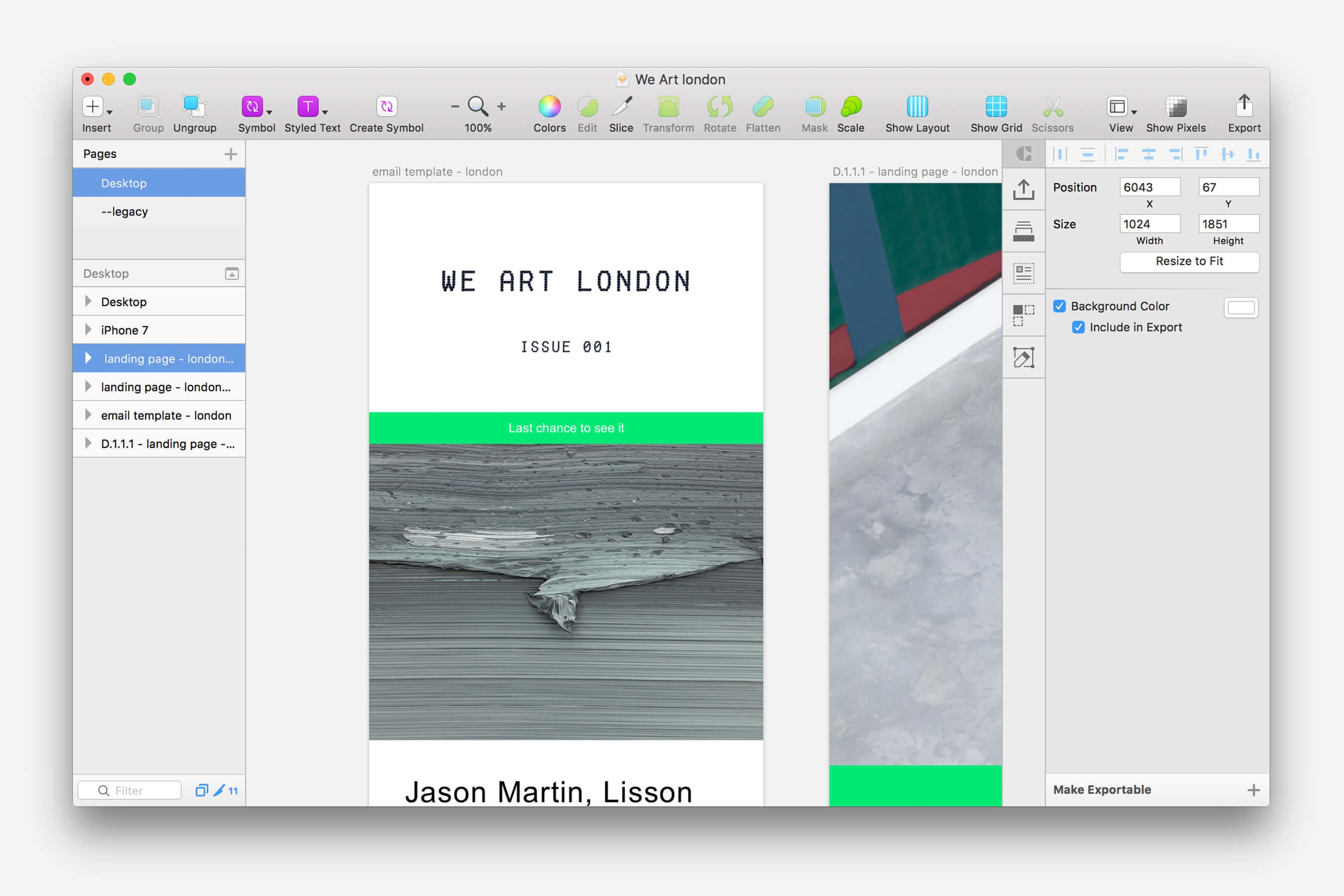Screen dimensions: 1344x896
Task: Select the --legacy page
Action: pyautogui.click(x=159, y=212)
